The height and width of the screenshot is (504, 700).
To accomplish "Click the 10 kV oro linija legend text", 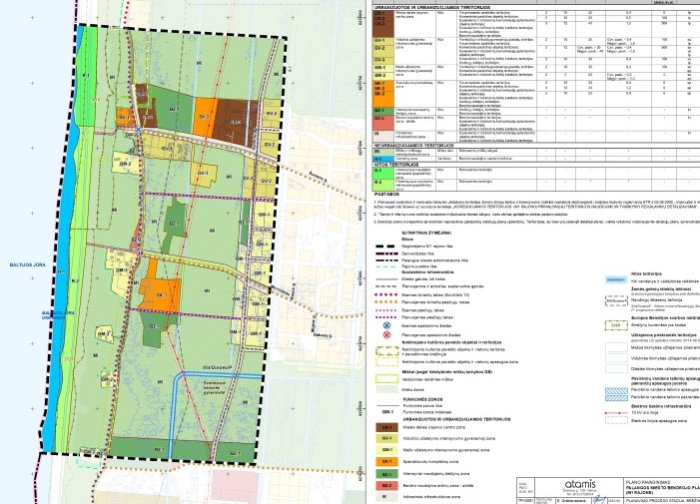I will coord(645,413).
